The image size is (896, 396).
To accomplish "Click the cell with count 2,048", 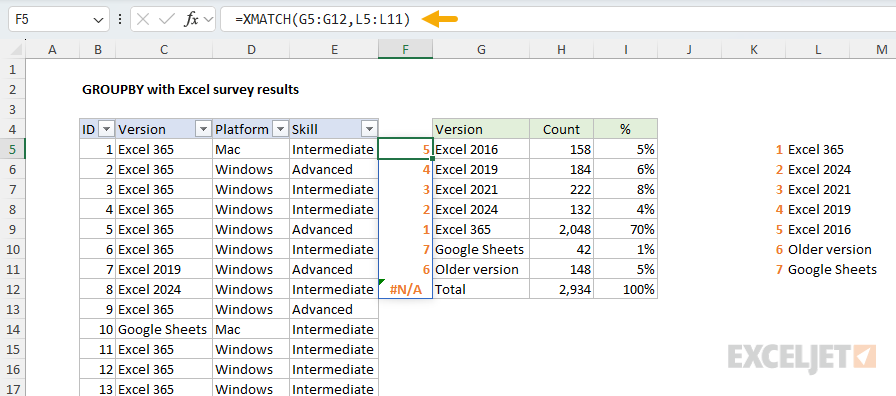I will coord(562,229).
